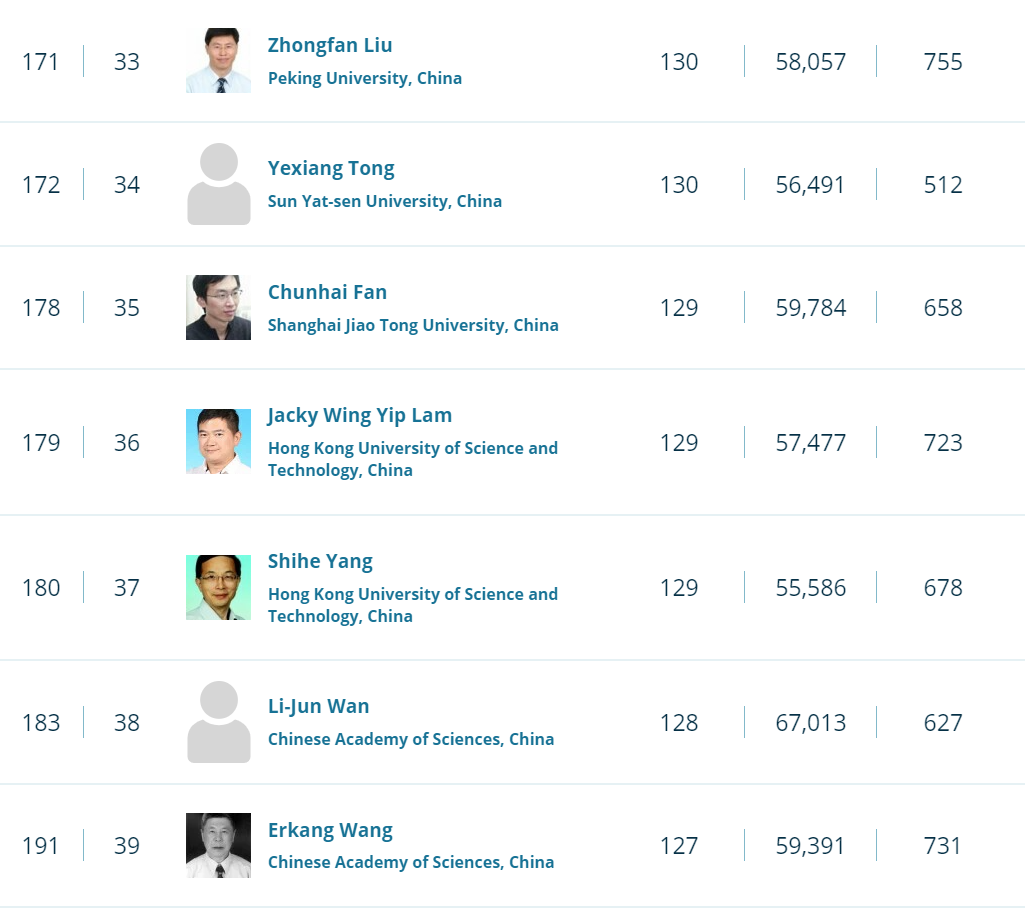This screenshot has height=912, width=1028.
Task: Go to Chunhai Fan's profile link
Action: [x=327, y=292]
